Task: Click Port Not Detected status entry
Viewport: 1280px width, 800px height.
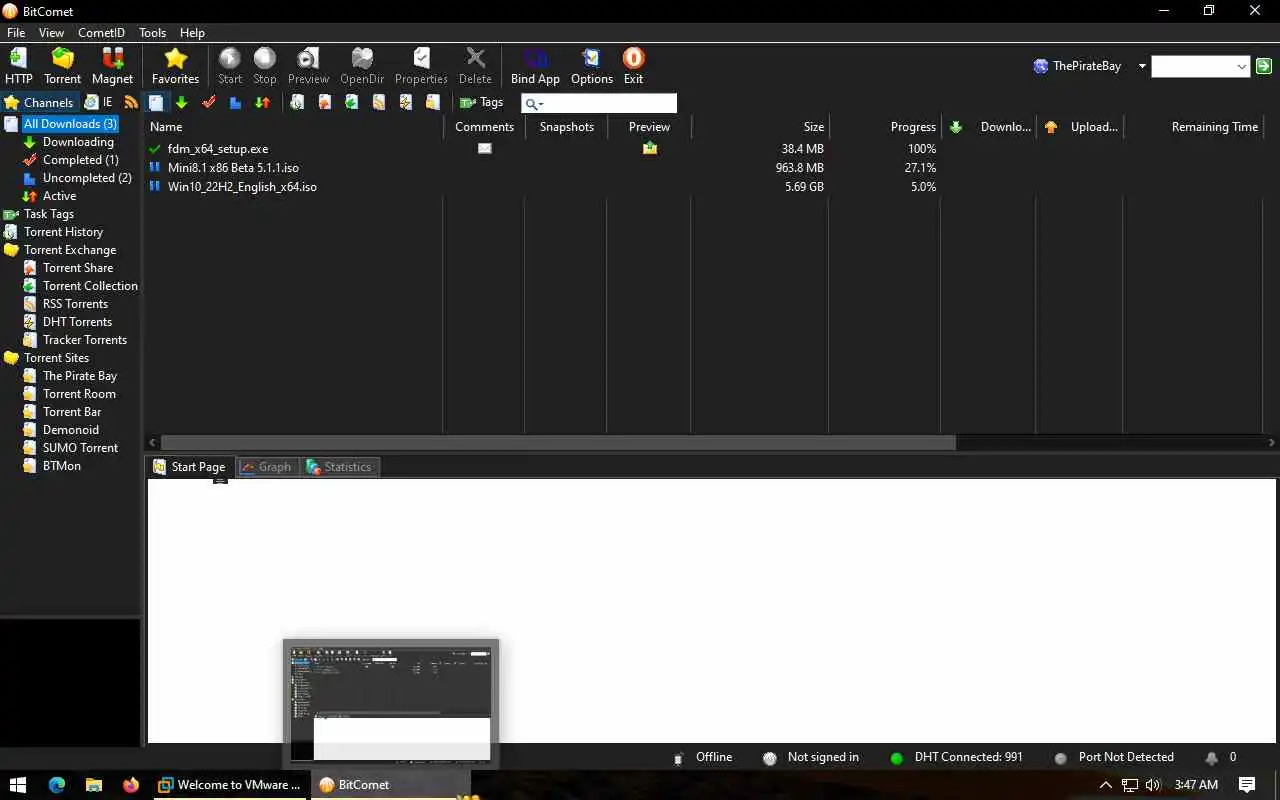Action: (1114, 758)
